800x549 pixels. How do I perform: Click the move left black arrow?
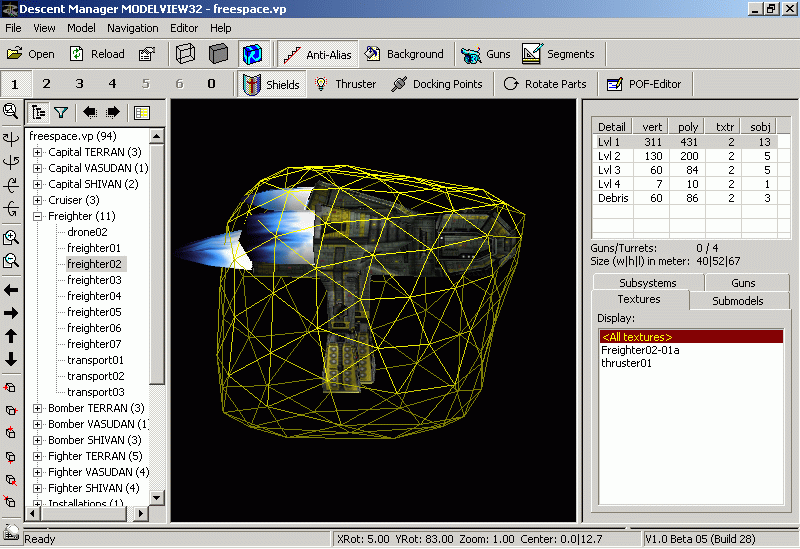point(11,290)
